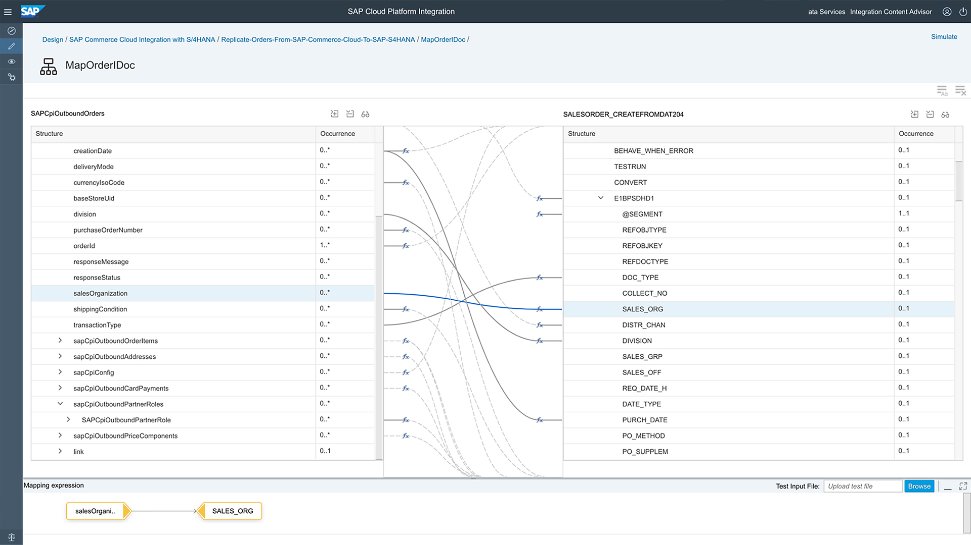
Task: Click the fx icon beside orderId
Action: (406, 246)
